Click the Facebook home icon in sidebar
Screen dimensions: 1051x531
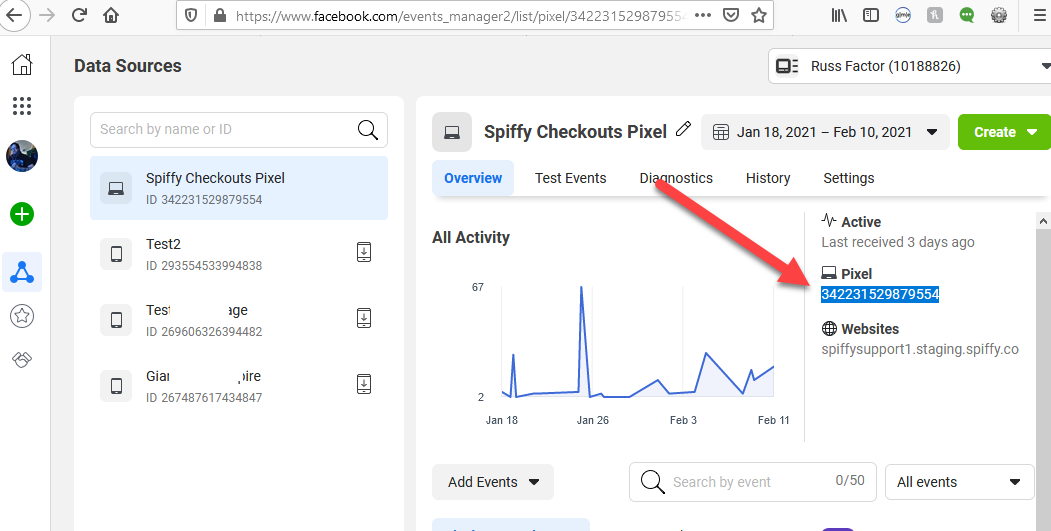pos(22,64)
